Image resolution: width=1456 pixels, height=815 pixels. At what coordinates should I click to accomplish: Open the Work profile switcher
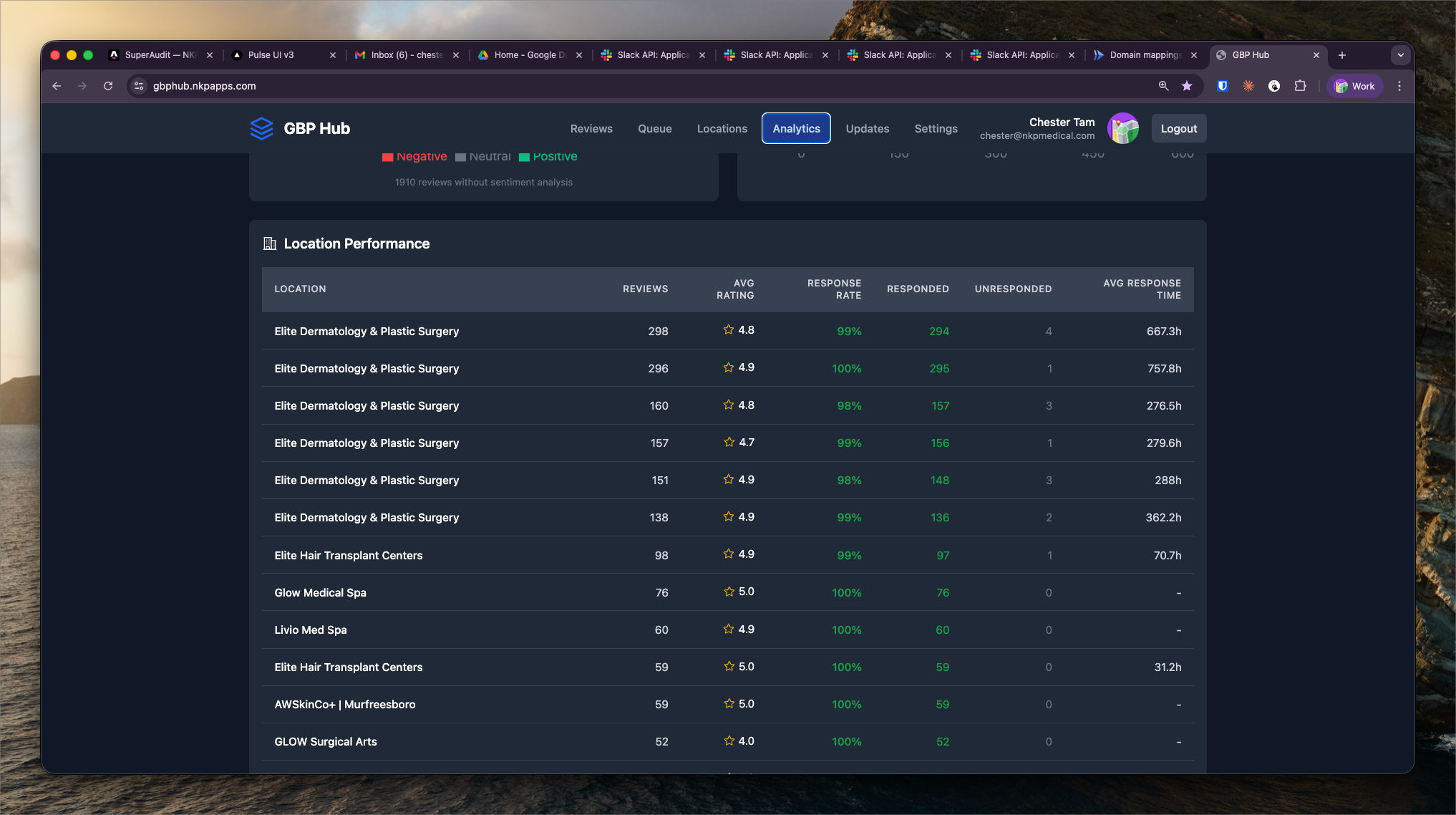1354,86
